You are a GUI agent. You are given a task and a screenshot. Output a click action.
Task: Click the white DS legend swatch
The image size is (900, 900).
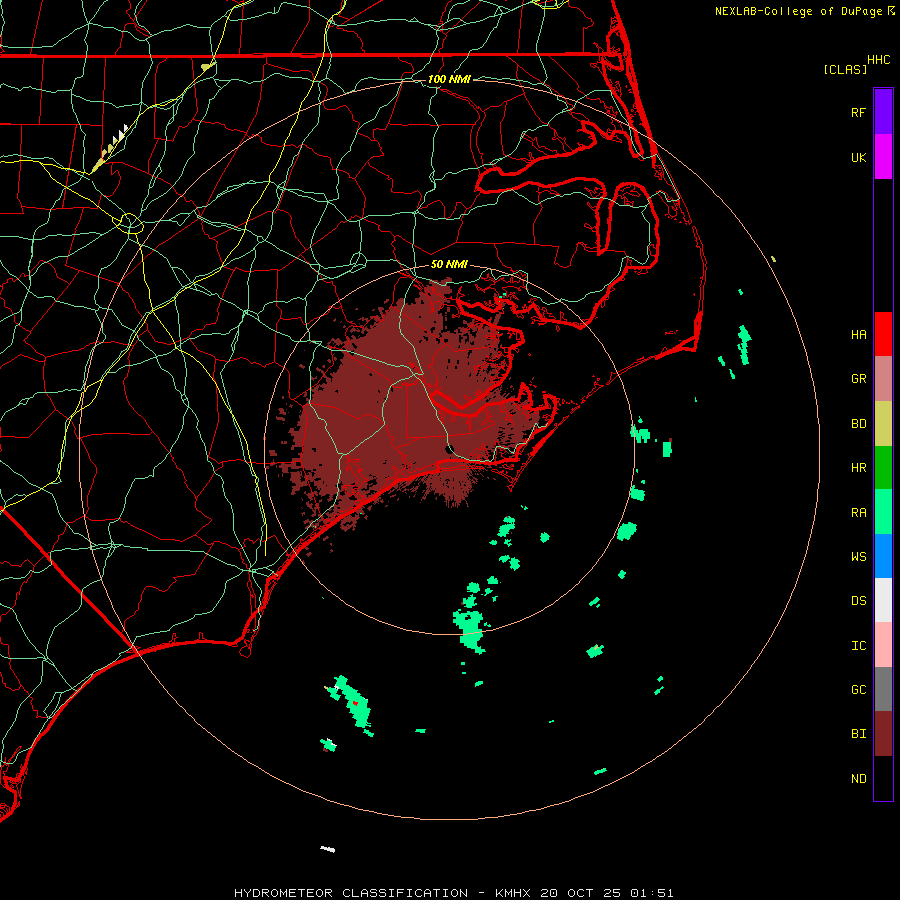click(x=883, y=600)
